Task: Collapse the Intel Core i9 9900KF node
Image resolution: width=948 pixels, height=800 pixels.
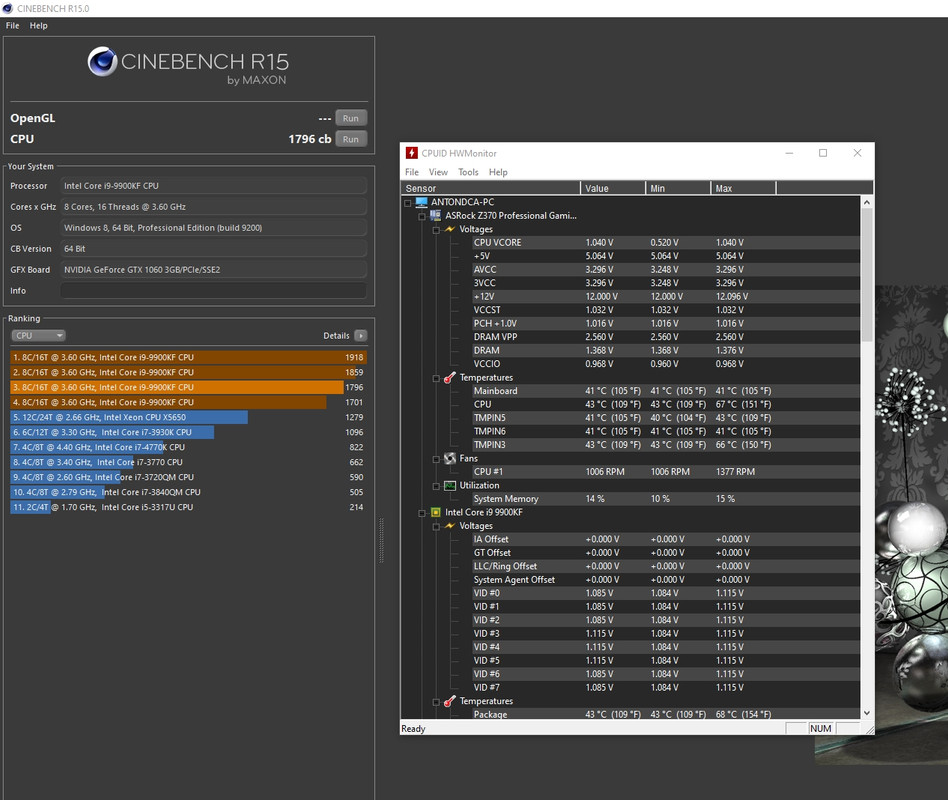Action: [x=422, y=513]
